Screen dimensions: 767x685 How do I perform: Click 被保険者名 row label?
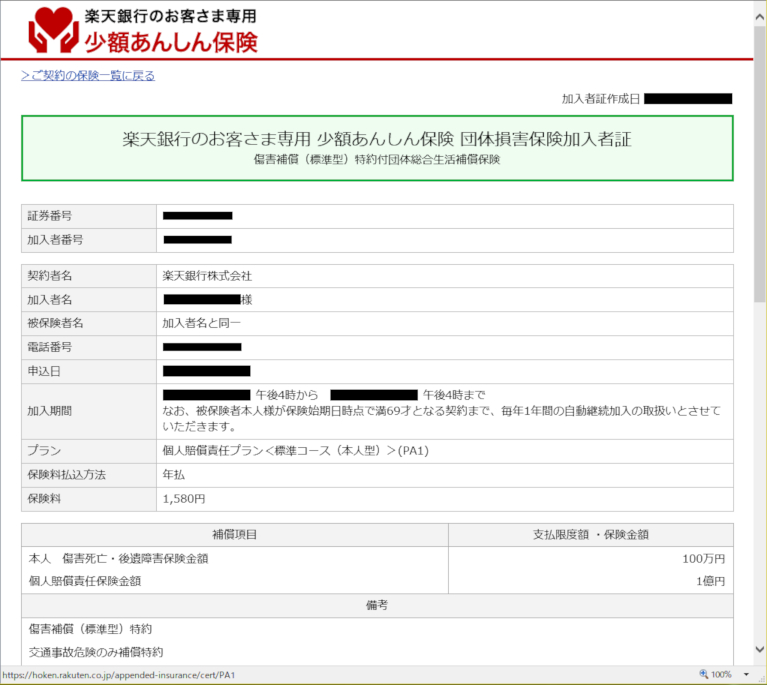55,323
